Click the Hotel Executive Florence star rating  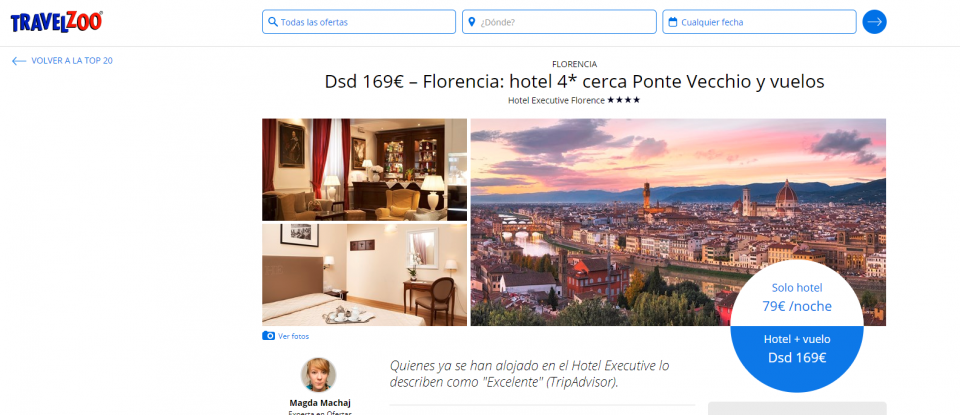(x=623, y=100)
